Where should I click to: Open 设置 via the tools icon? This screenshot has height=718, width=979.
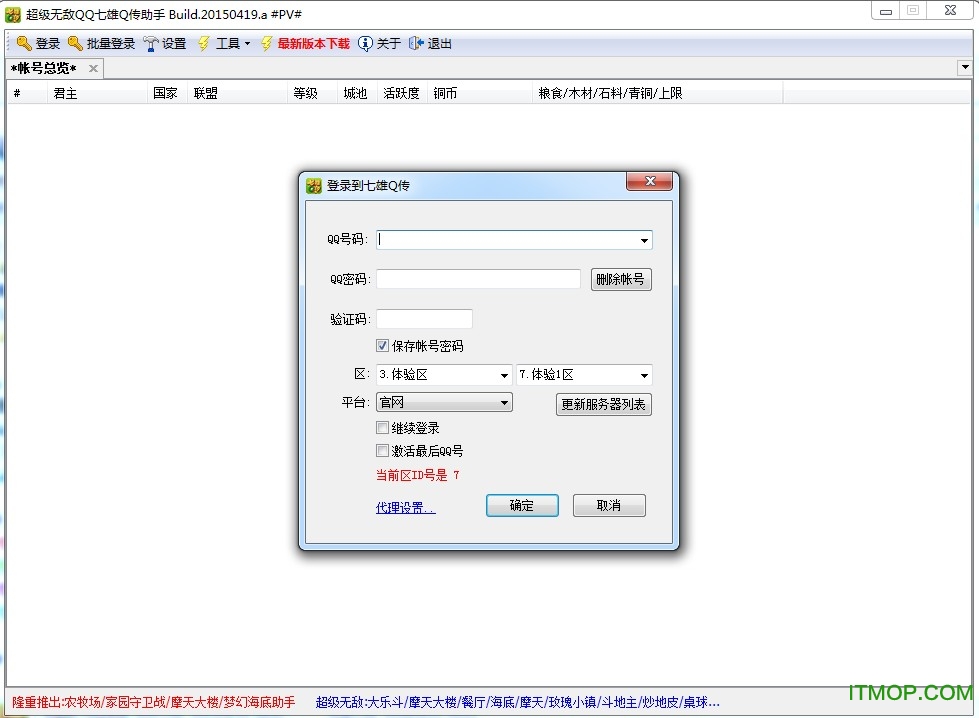151,43
